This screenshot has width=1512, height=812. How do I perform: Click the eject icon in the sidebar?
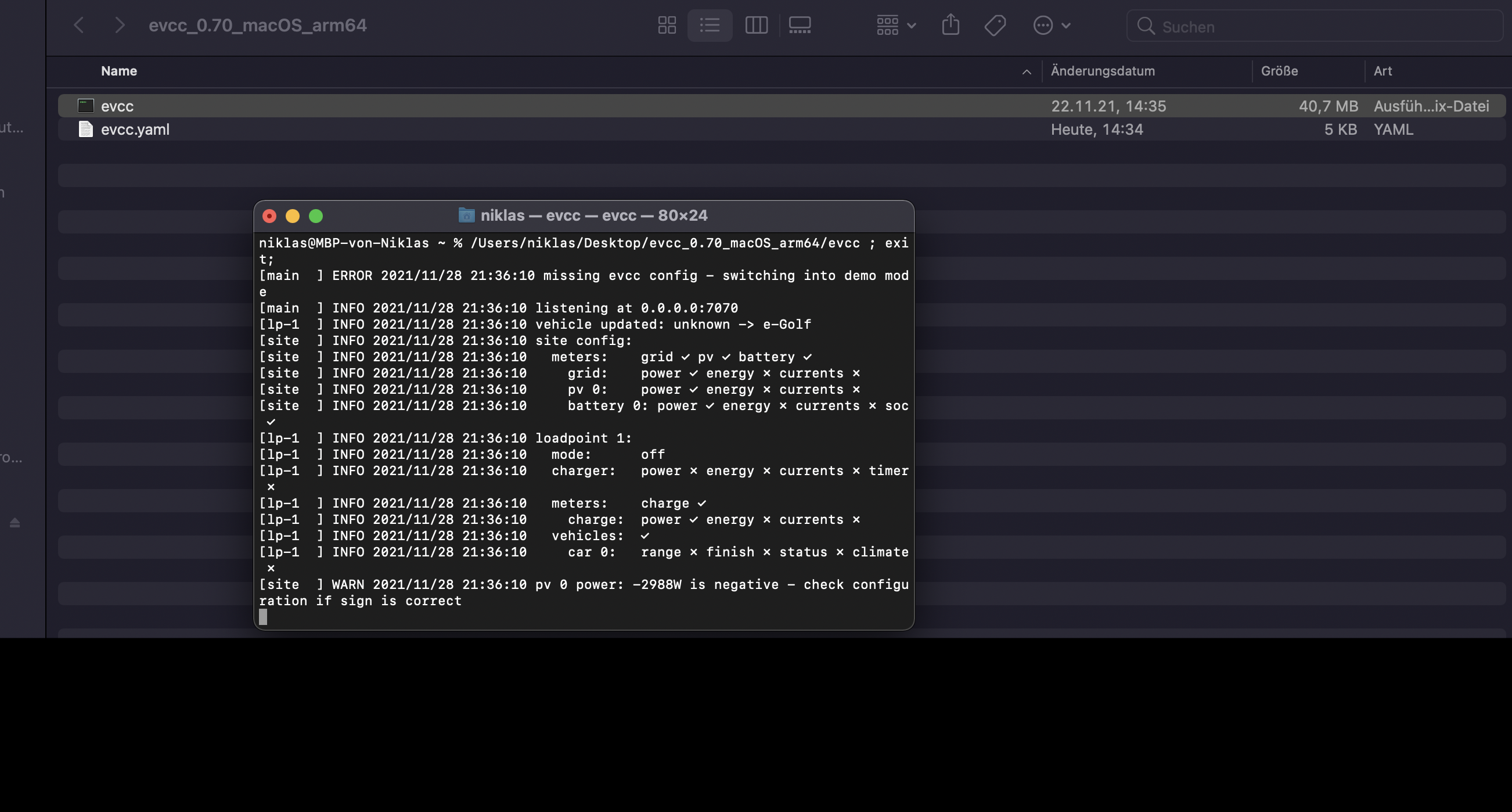[13, 522]
